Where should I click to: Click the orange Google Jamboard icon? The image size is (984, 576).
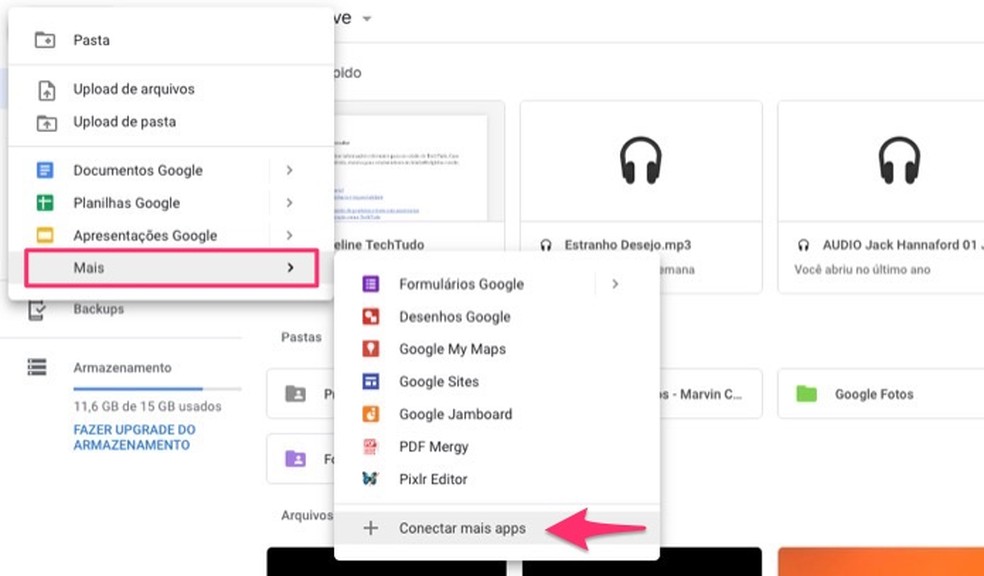tap(370, 414)
